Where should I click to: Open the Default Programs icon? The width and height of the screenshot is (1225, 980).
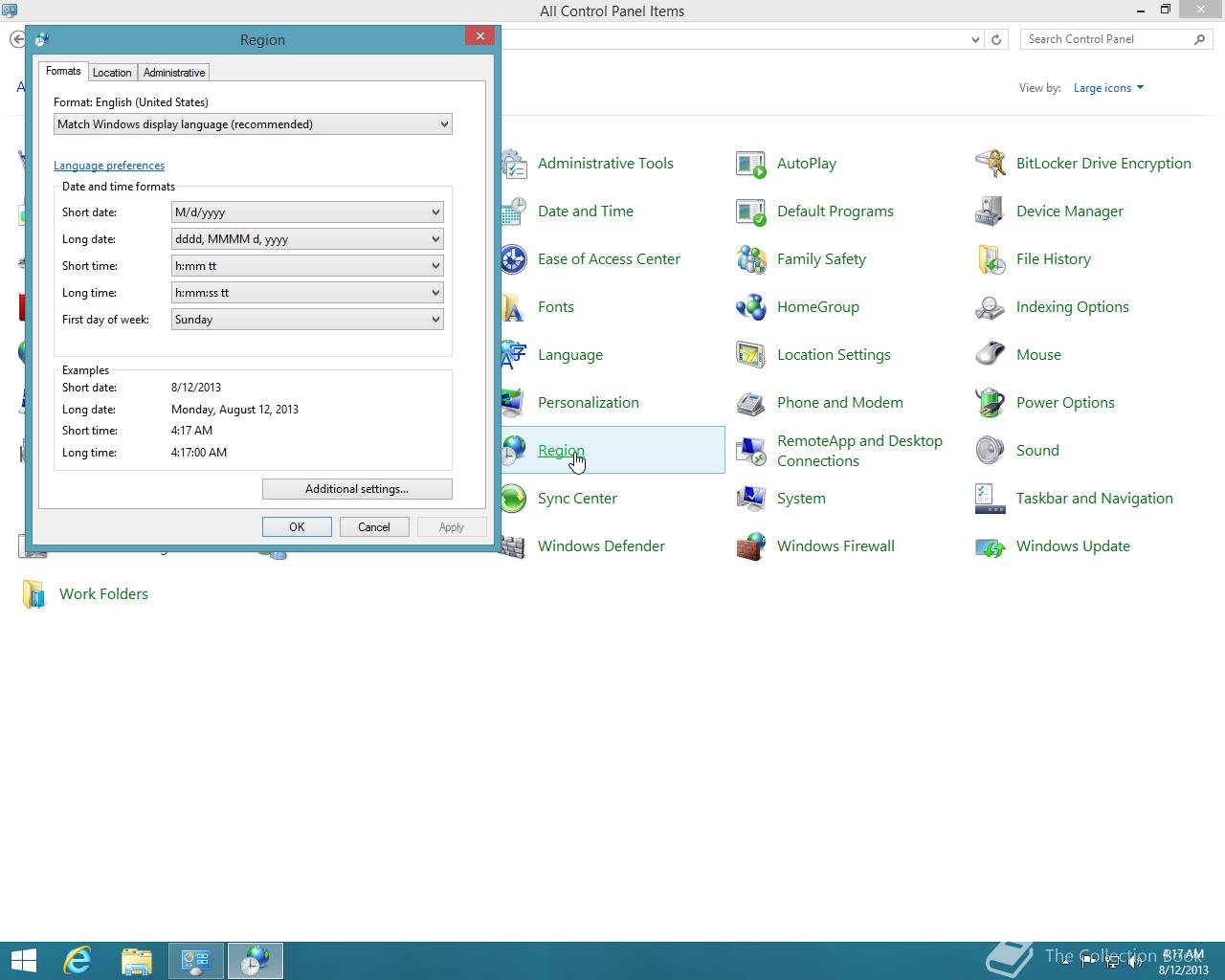[751, 212]
